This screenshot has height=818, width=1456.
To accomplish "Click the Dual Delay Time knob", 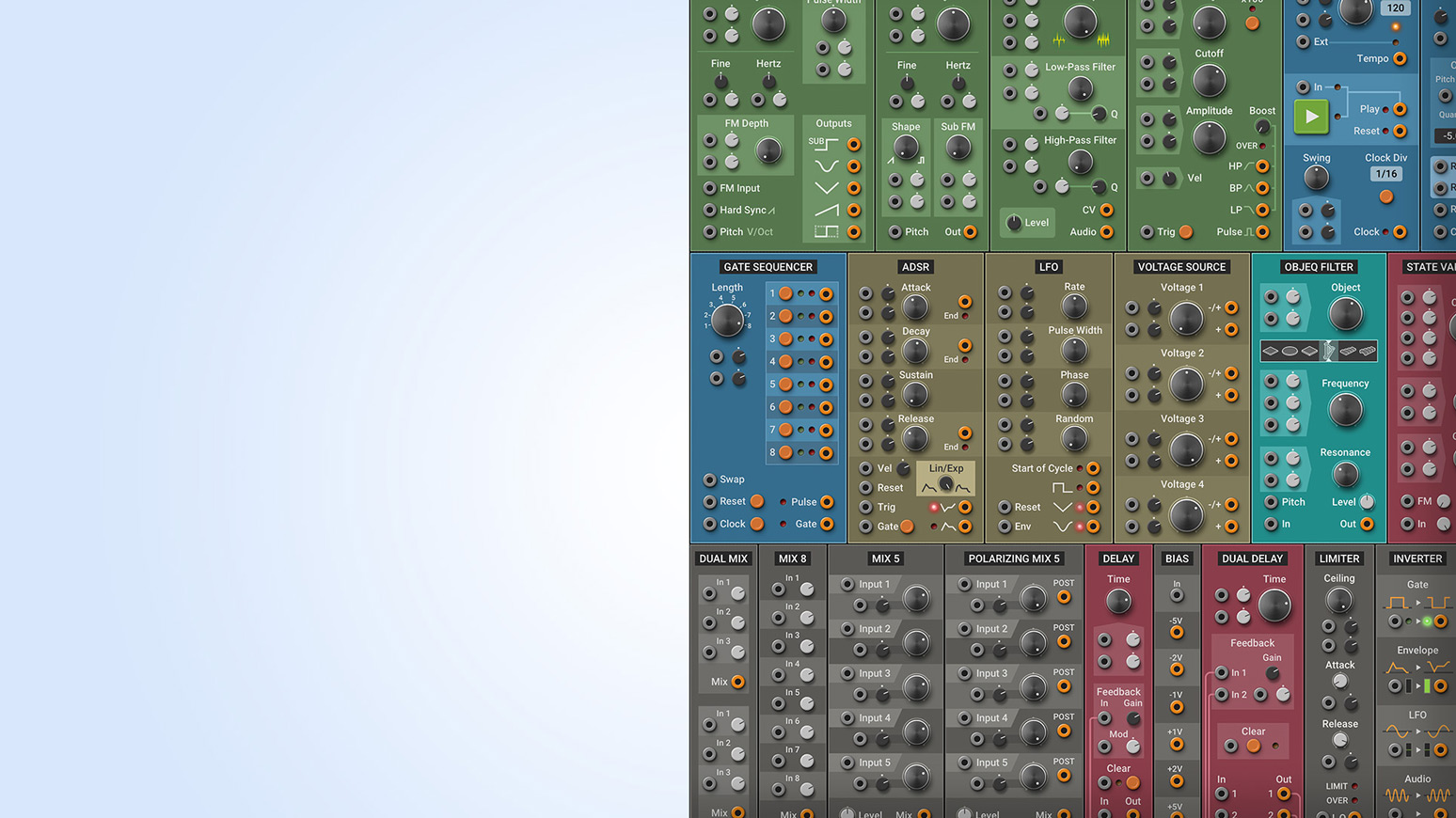I will (x=1274, y=606).
